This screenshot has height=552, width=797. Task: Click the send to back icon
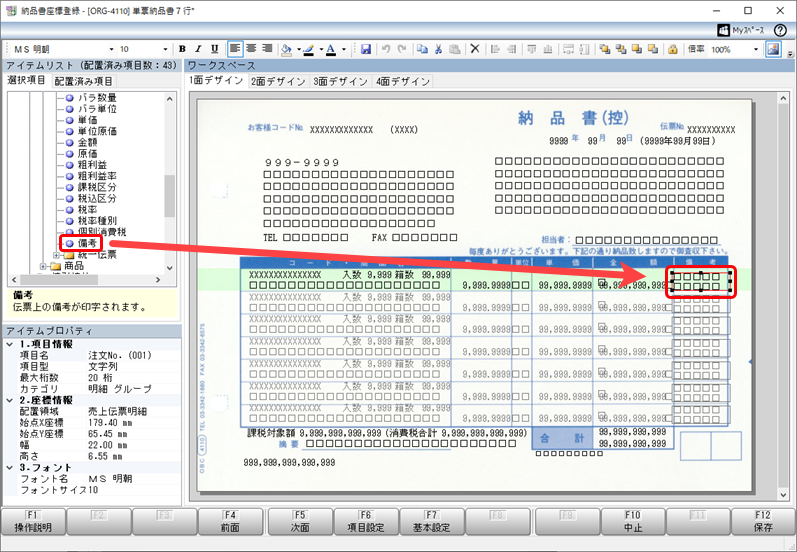621,49
